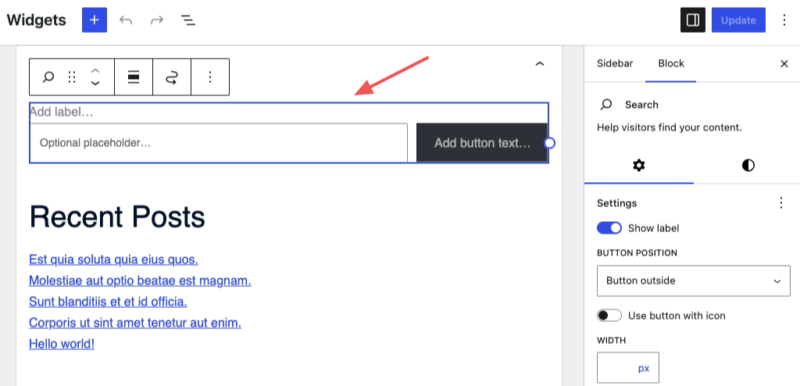Click the Search block type icon in toolbar
The width and height of the screenshot is (800, 386).
click(x=48, y=77)
